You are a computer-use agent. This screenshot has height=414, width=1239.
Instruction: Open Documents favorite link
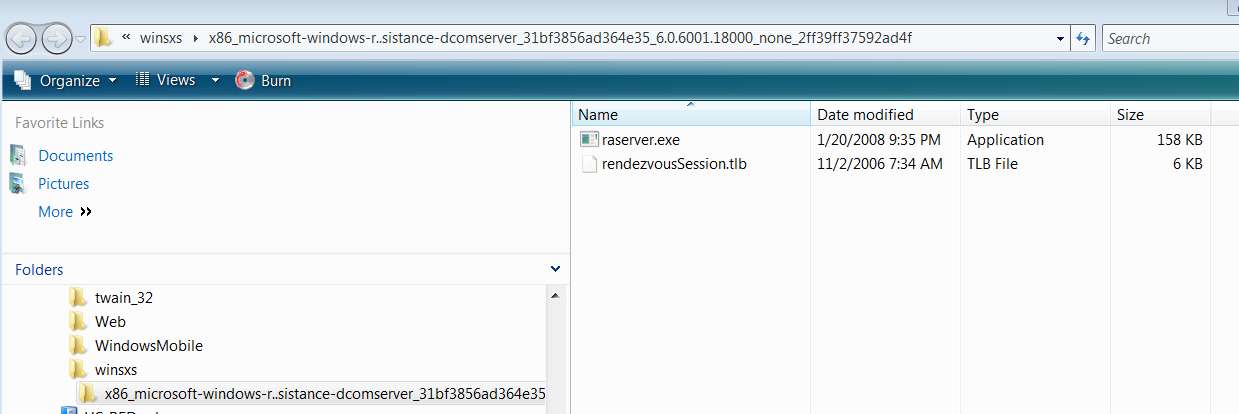[75, 156]
